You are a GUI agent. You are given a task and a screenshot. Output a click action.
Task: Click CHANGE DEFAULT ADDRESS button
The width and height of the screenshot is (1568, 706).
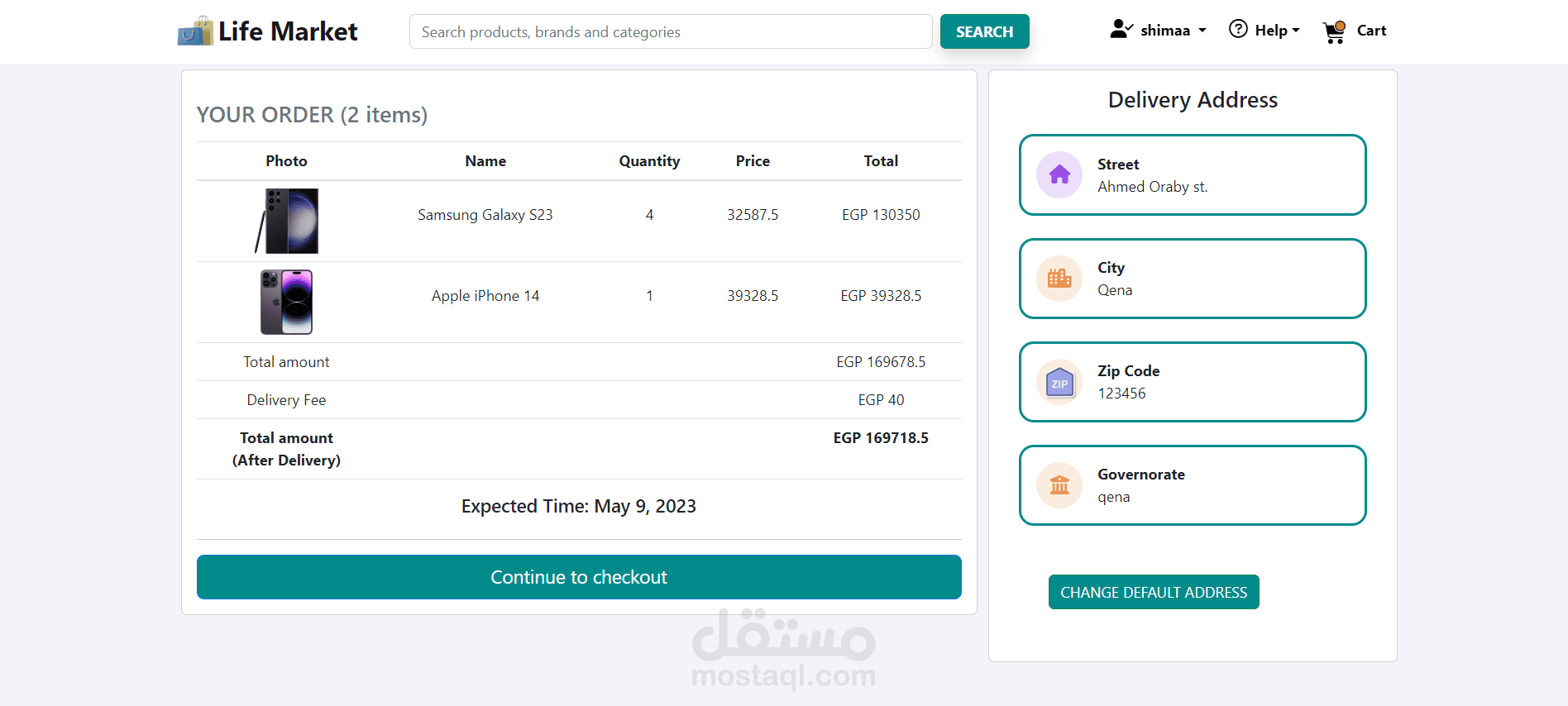point(1154,592)
